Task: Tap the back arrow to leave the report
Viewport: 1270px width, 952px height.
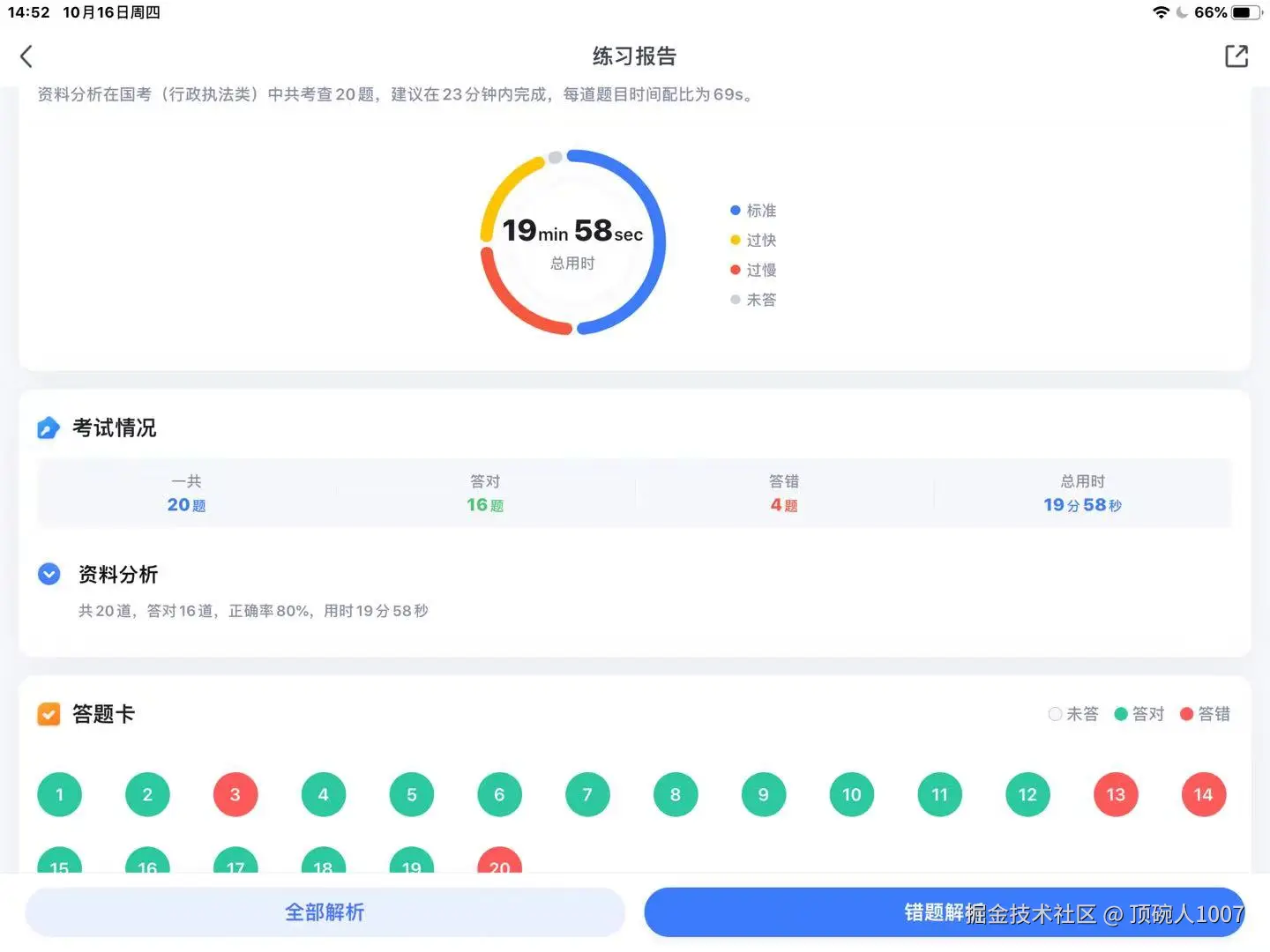Action: (x=26, y=56)
